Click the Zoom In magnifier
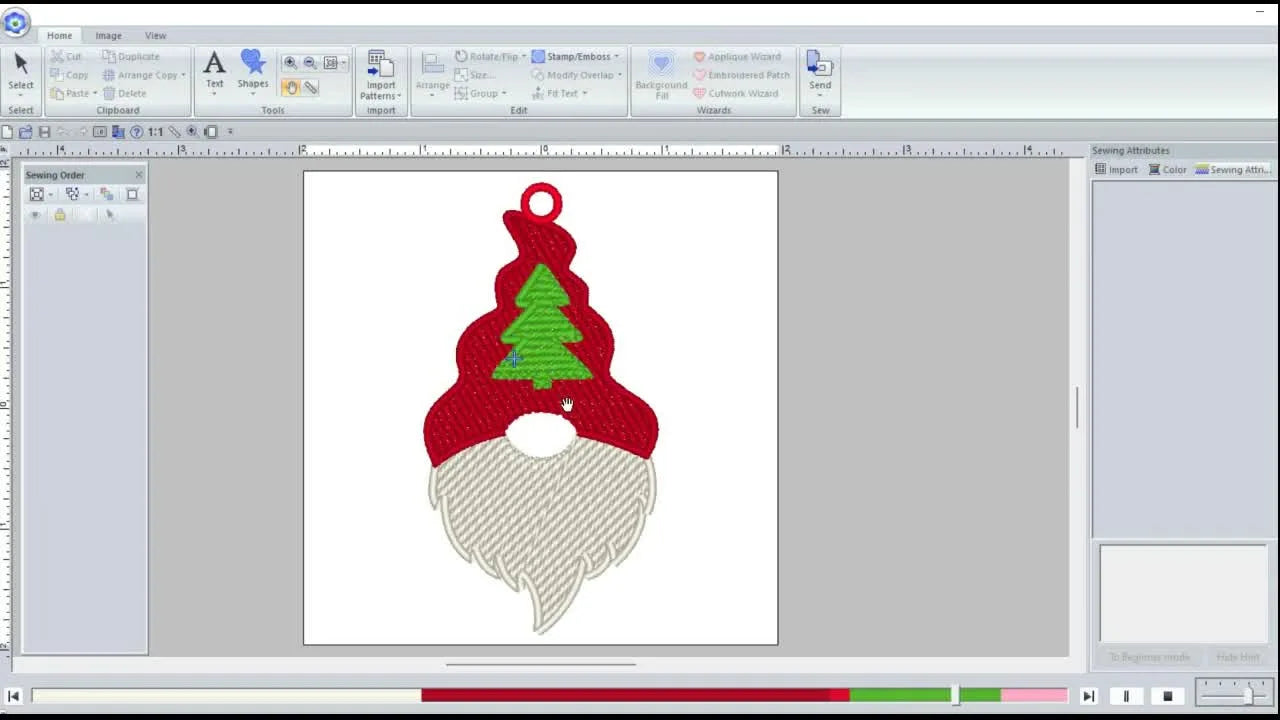1280x720 pixels. [x=291, y=63]
